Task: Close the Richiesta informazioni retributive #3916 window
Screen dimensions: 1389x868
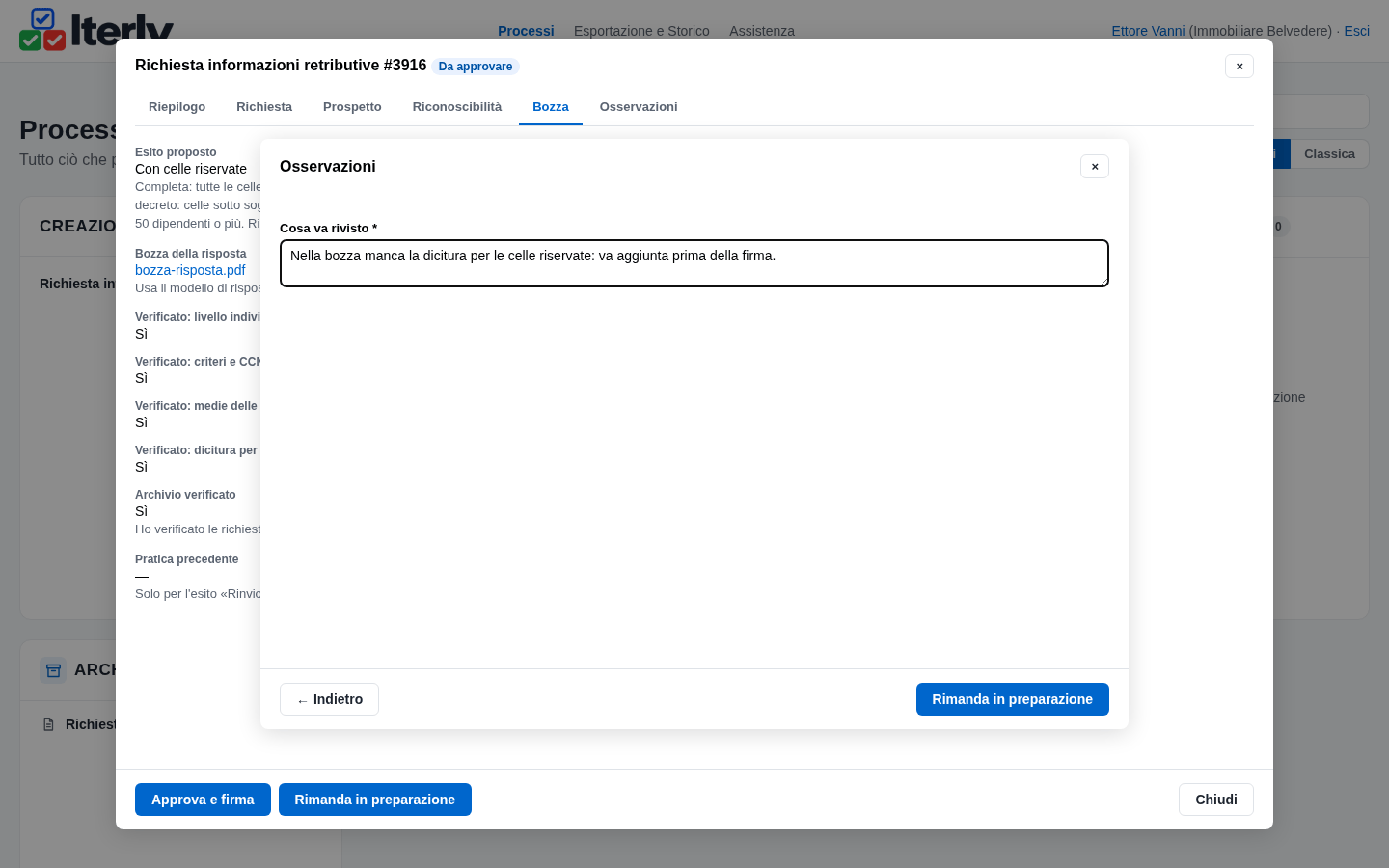Action: pos(1239,67)
